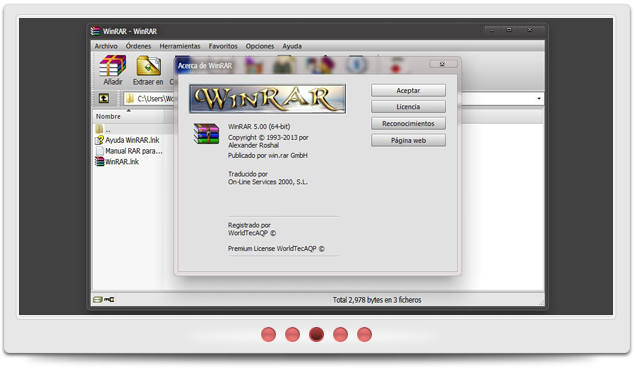Open the Ayuda menu
This screenshot has height=373, width=635.
[x=292, y=46]
